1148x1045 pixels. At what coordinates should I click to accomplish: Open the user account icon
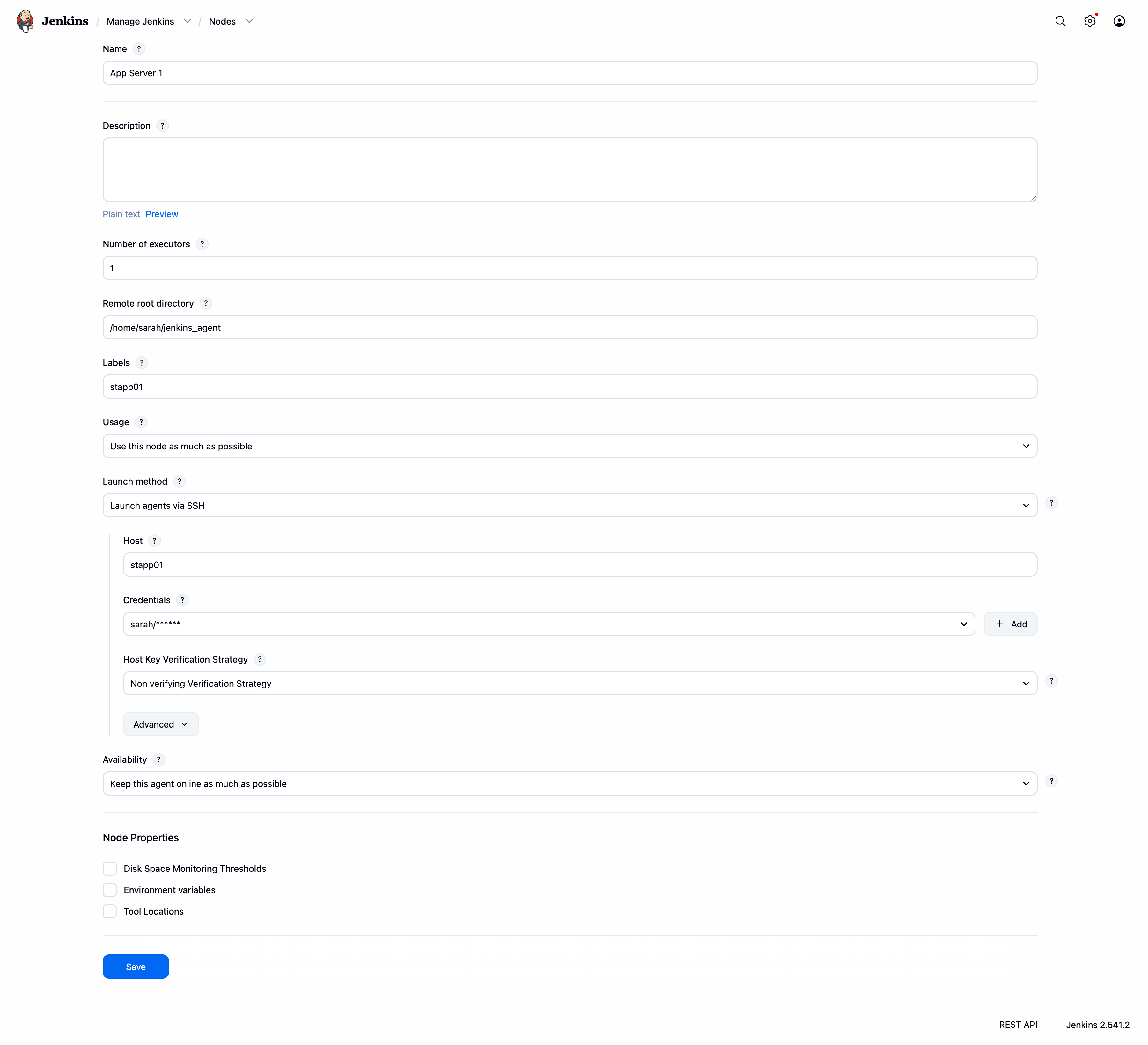1119,21
